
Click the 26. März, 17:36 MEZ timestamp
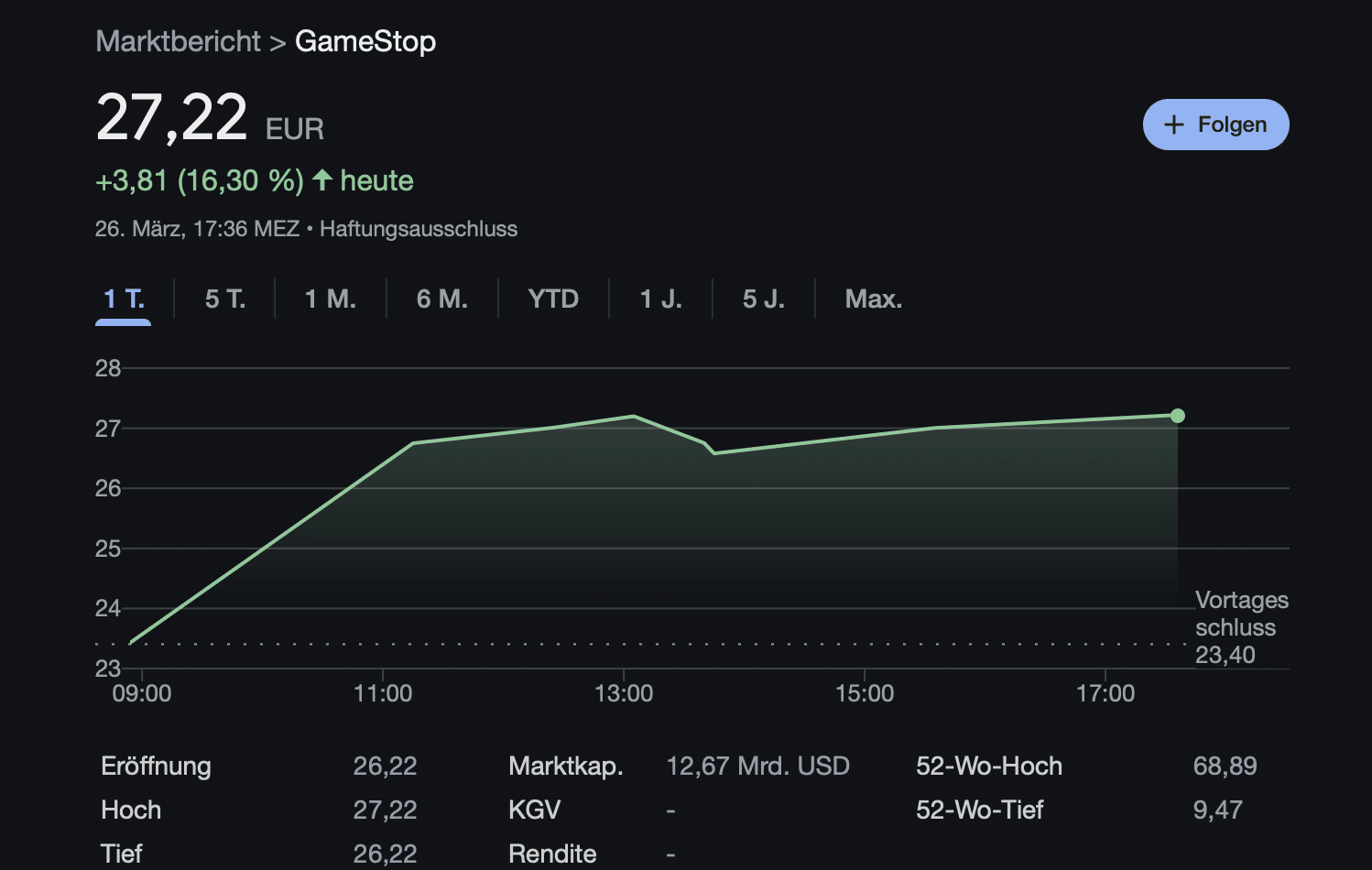[x=198, y=229]
